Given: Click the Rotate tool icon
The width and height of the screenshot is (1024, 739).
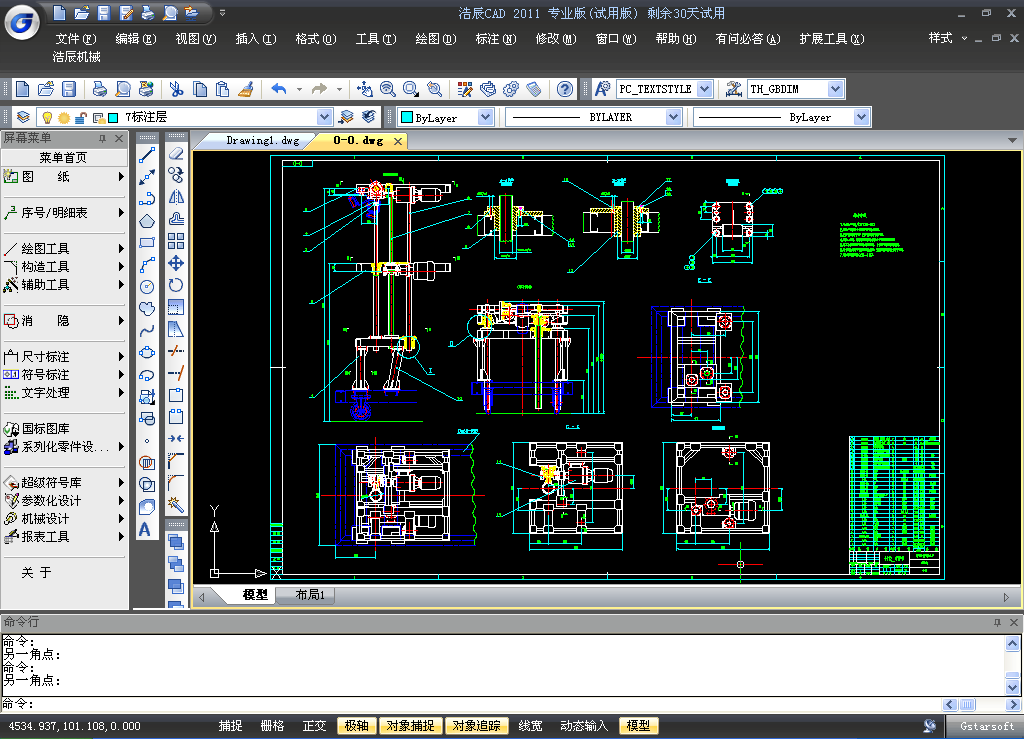Looking at the screenshot, I should pyautogui.click(x=176, y=285).
